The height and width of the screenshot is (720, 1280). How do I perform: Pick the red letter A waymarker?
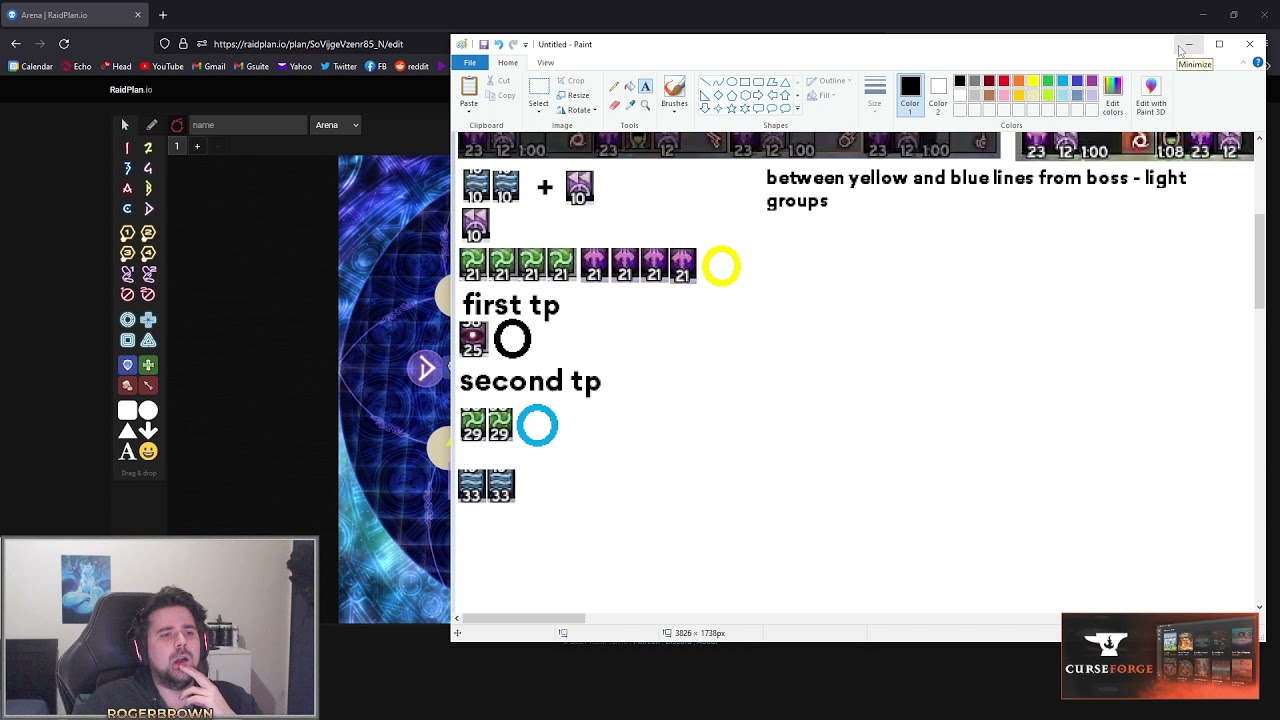pyautogui.click(x=127, y=188)
